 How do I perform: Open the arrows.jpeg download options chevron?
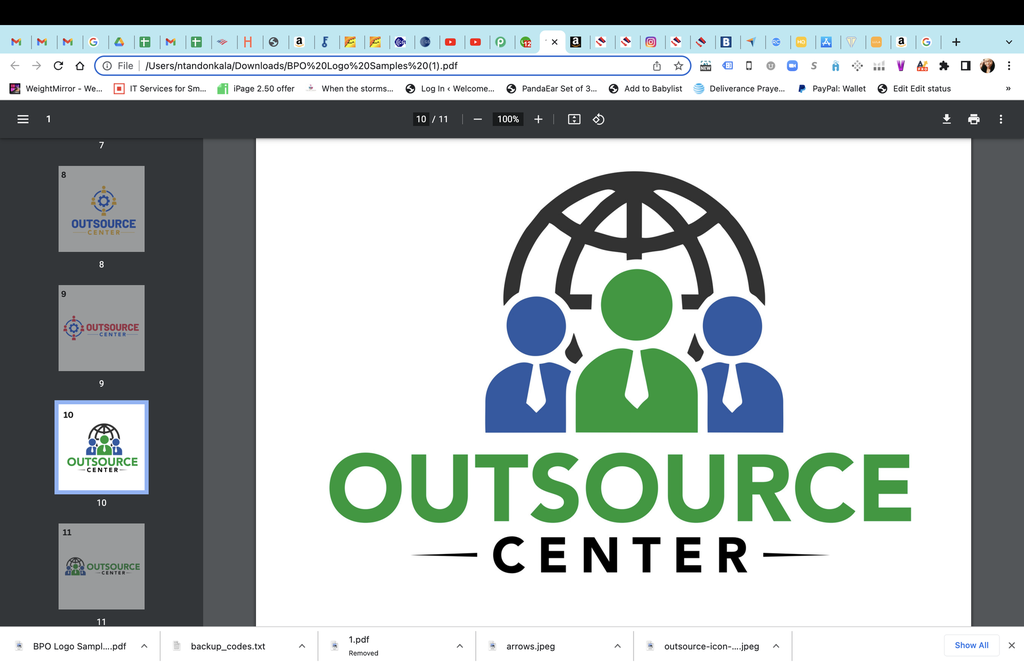pos(618,646)
